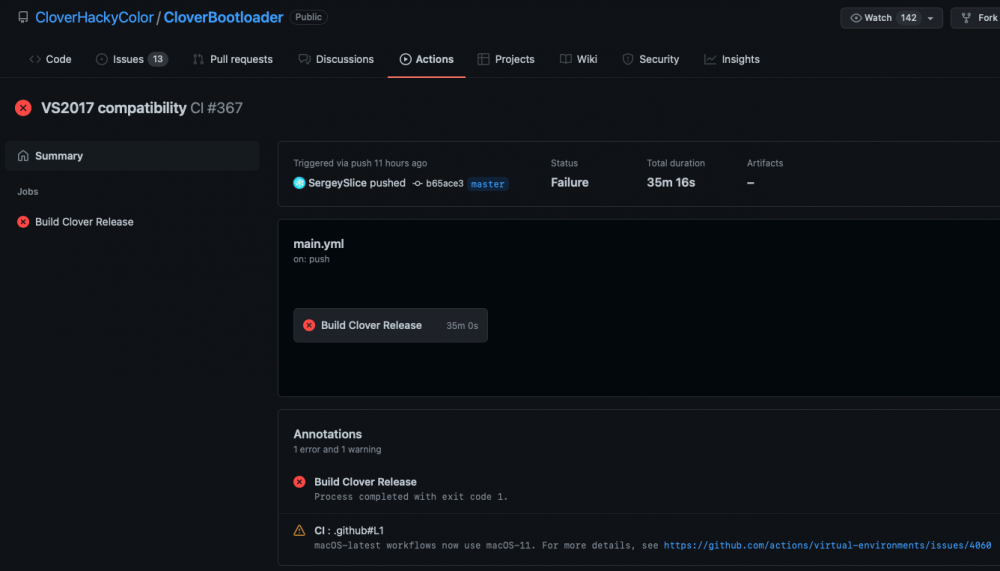The width and height of the screenshot is (1000, 571).
Task: Click the Watch count 142
Action: (x=908, y=18)
